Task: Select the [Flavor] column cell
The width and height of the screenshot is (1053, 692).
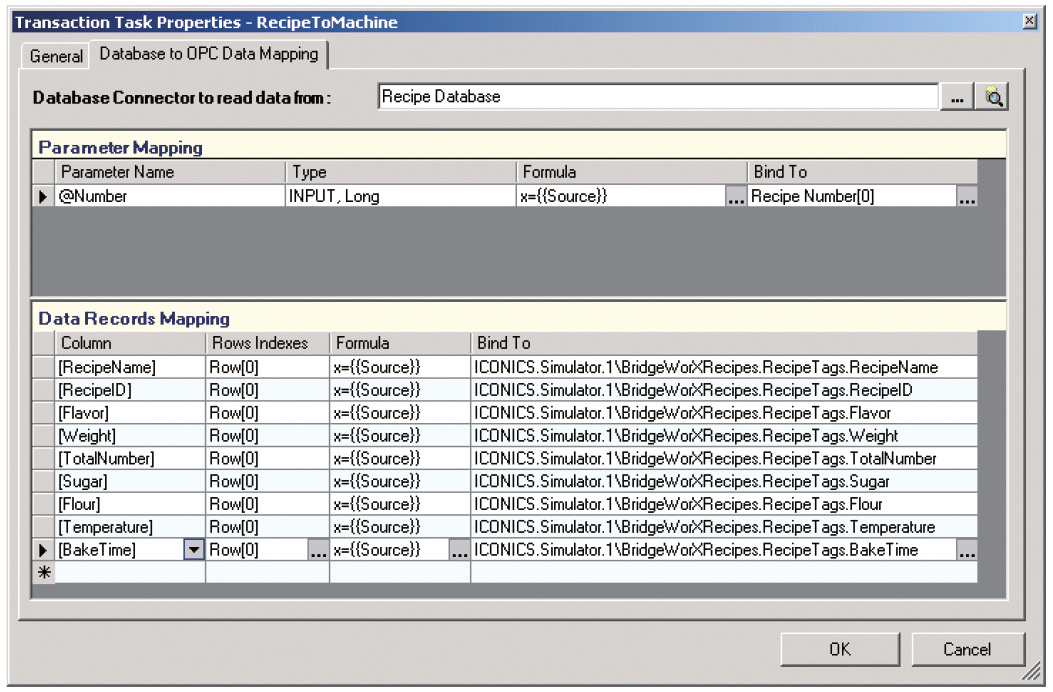Action: (x=130, y=413)
